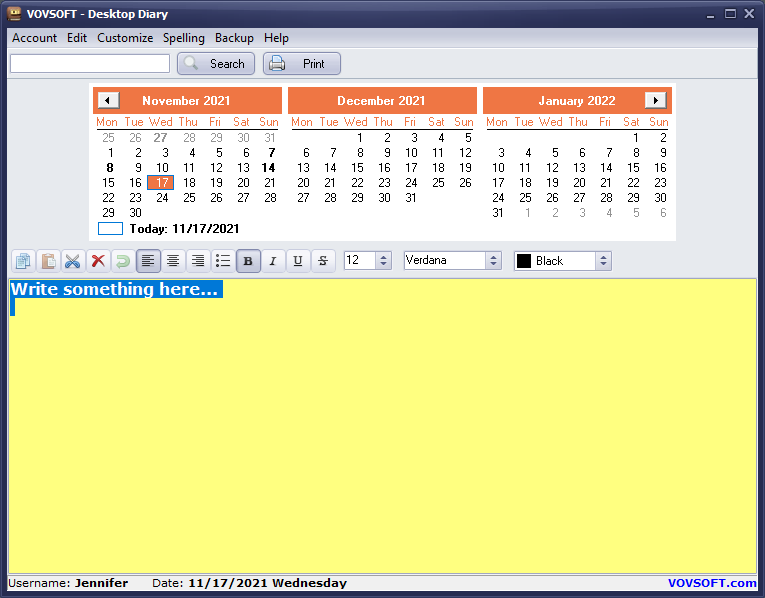Image resolution: width=765 pixels, height=598 pixels.
Task: Select November 17 highlighted date
Action: coord(161,183)
